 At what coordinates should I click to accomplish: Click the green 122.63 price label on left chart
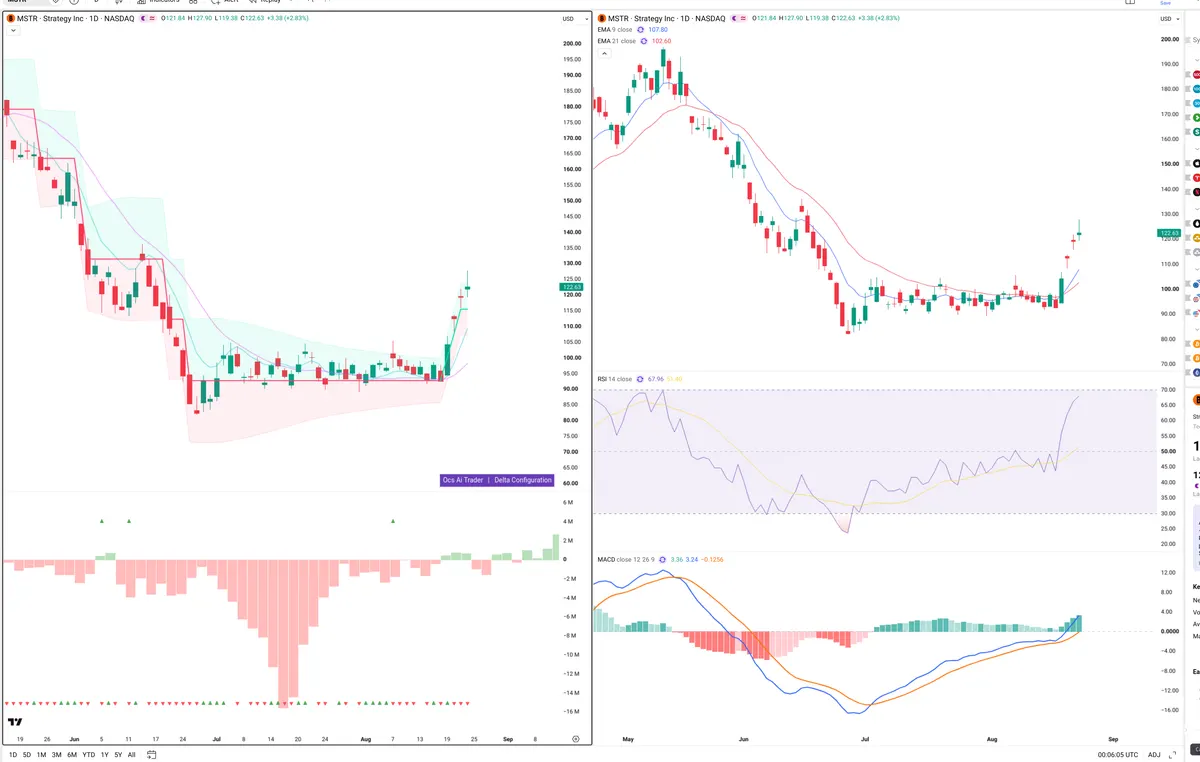coord(573,287)
